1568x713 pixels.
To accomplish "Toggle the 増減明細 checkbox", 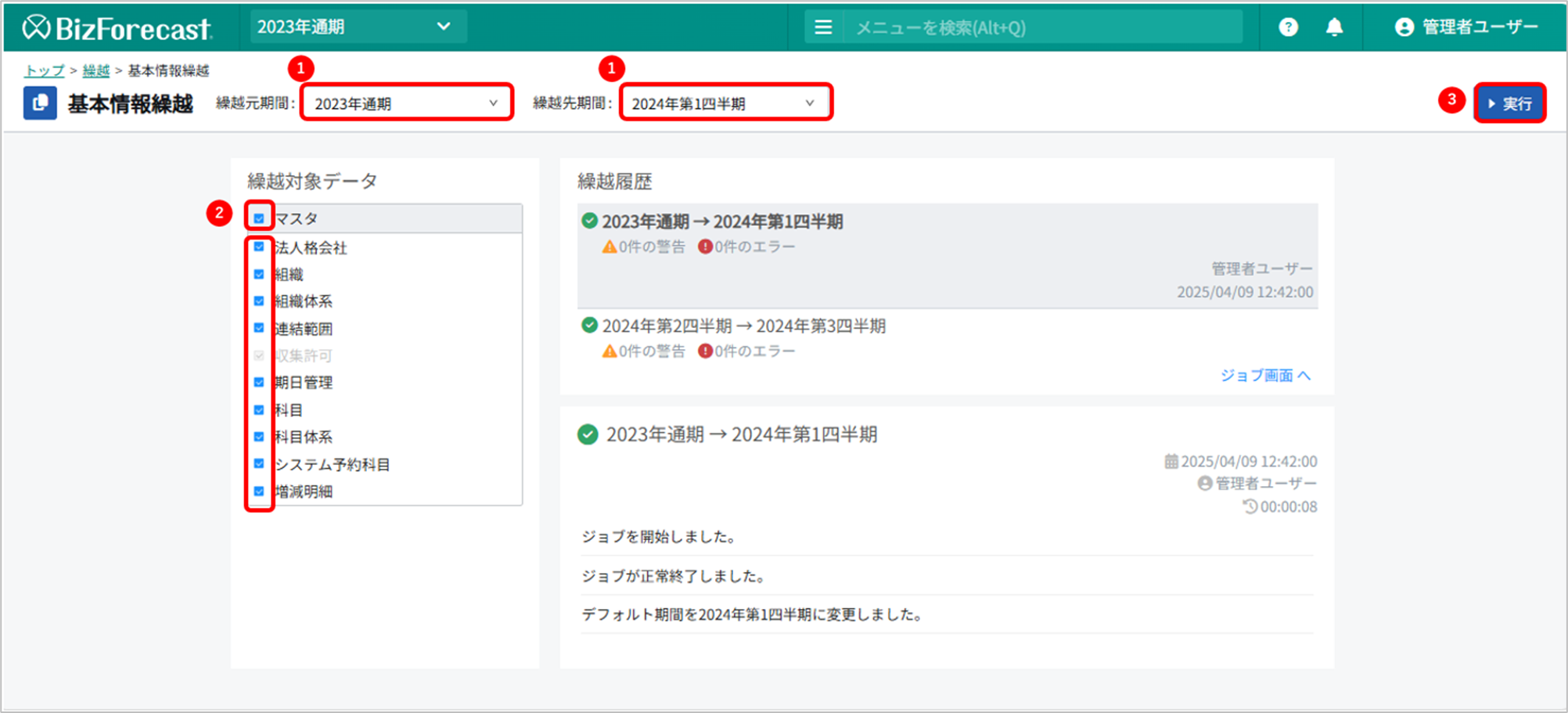I will pyautogui.click(x=259, y=492).
